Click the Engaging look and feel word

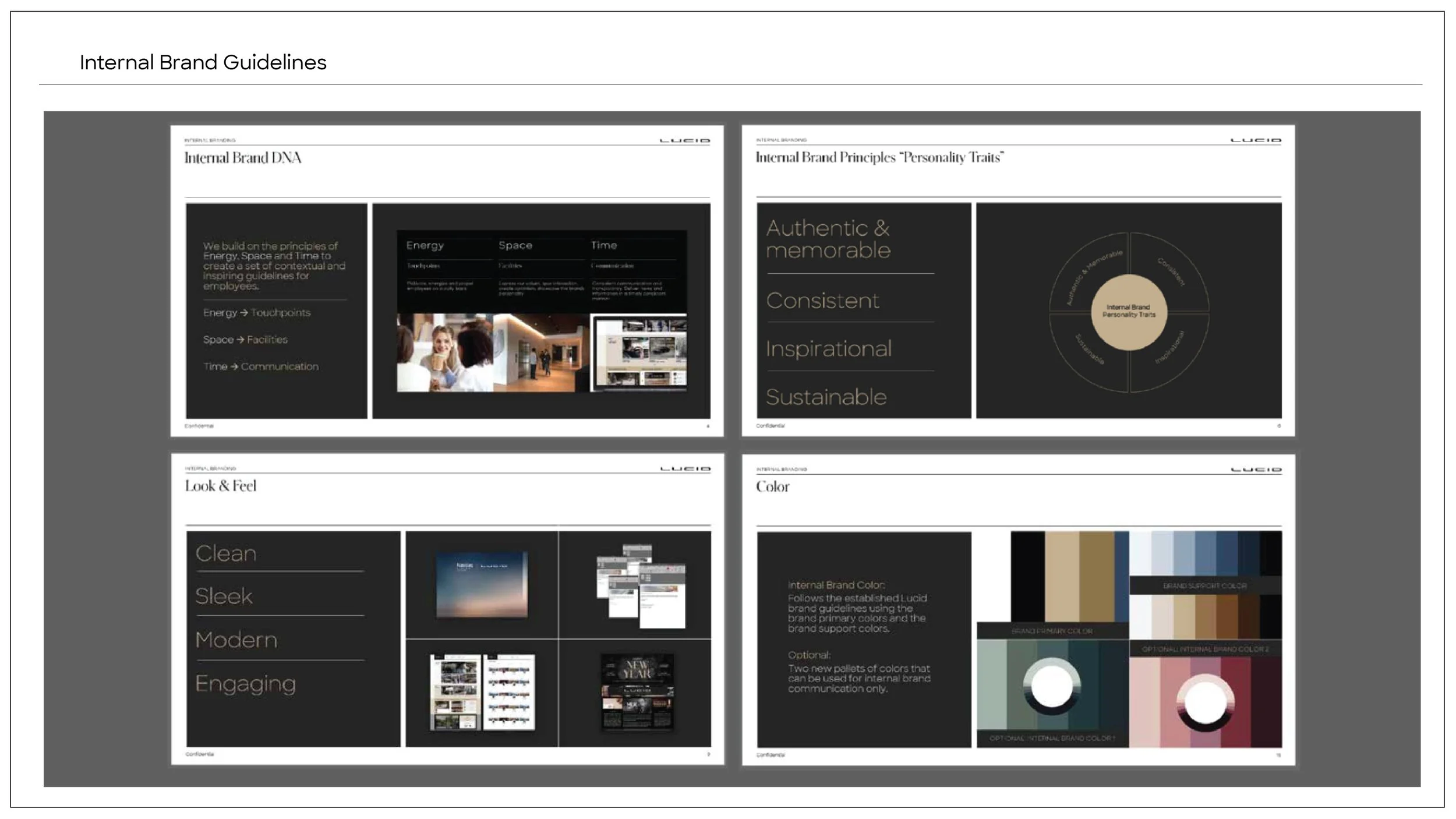coord(245,683)
